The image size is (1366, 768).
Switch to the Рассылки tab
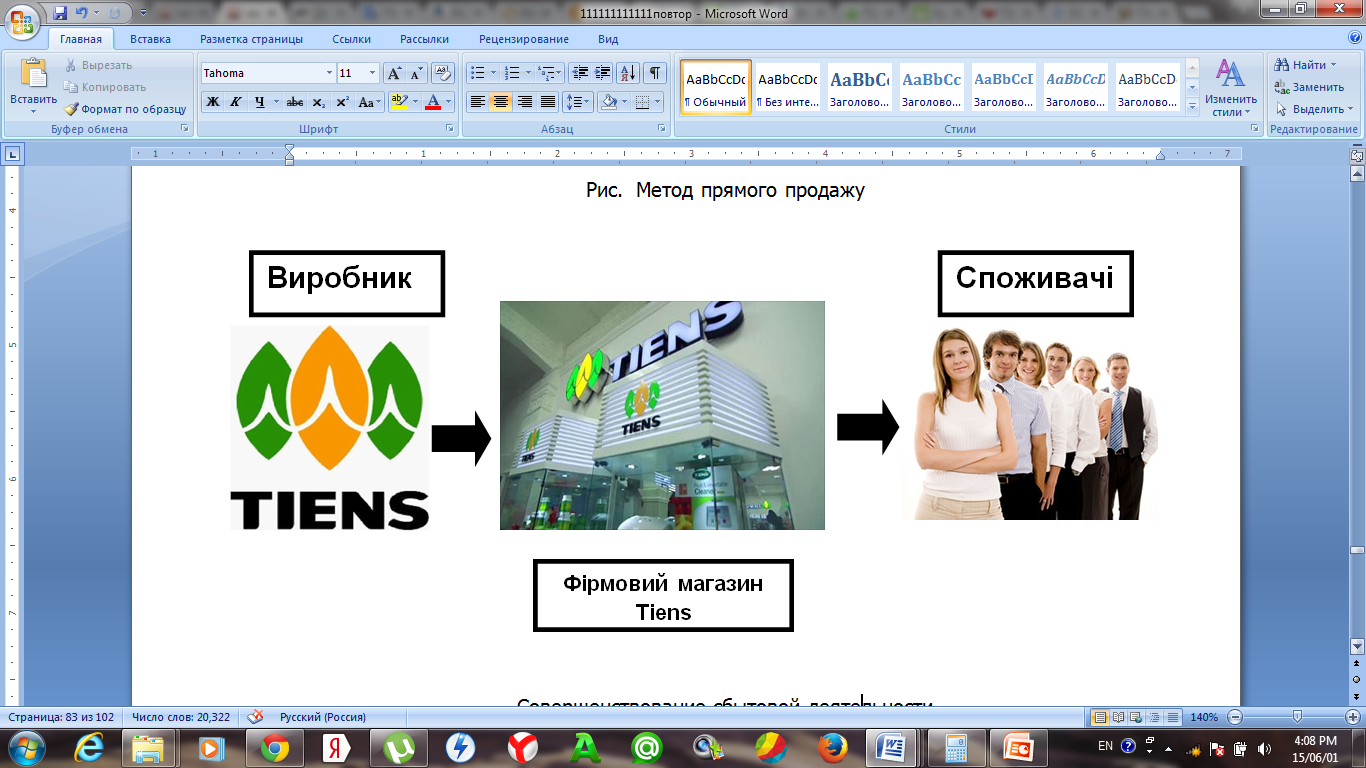pyautogui.click(x=424, y=39)
